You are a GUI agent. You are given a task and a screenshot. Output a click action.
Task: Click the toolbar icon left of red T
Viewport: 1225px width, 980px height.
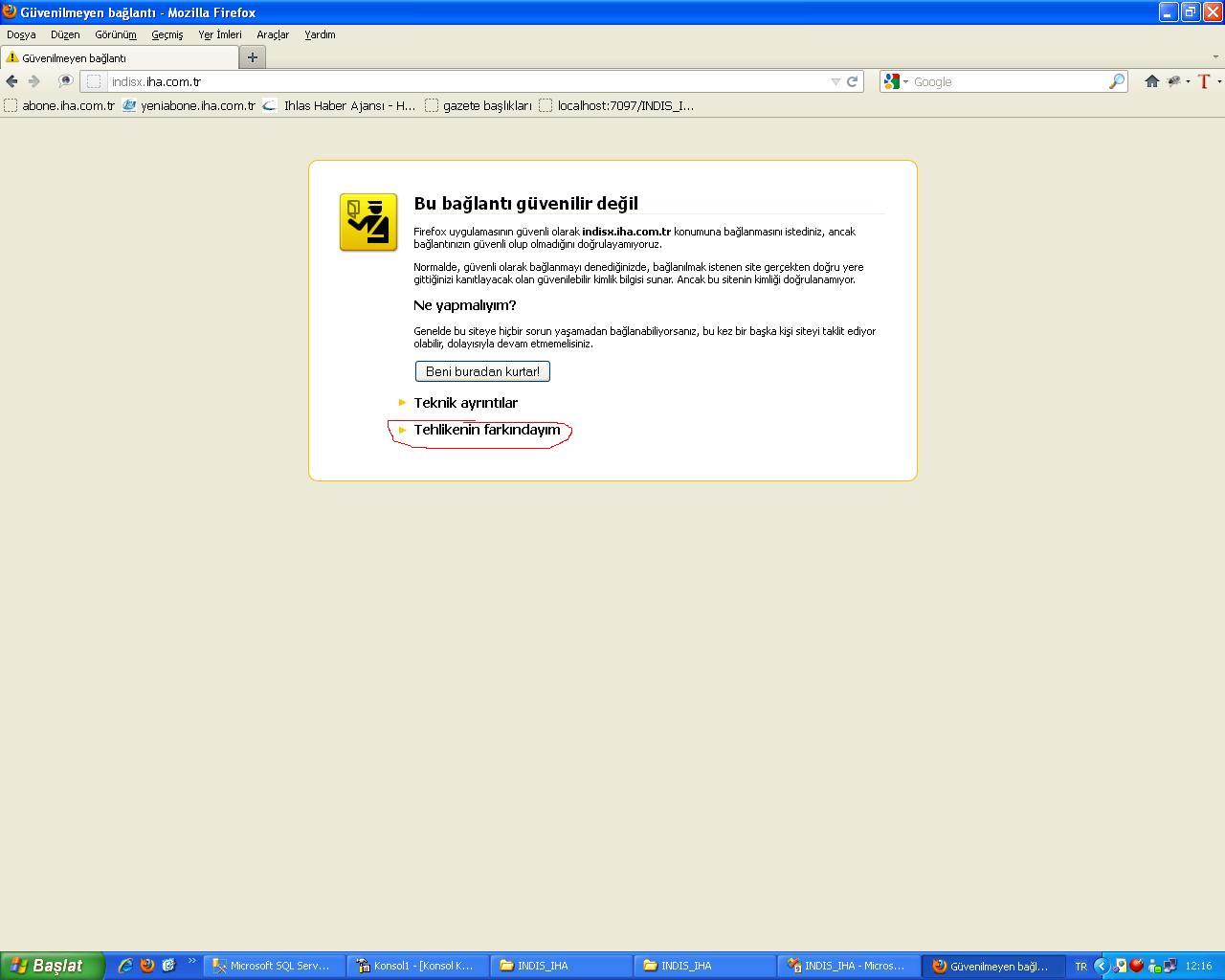(1174, 81)
